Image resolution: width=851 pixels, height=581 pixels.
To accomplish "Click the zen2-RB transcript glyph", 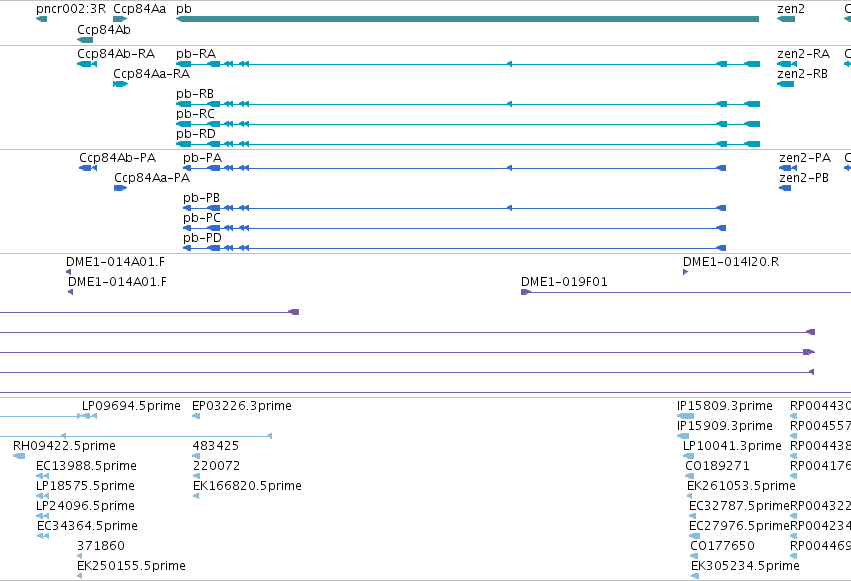I will (x=785, y=84).
